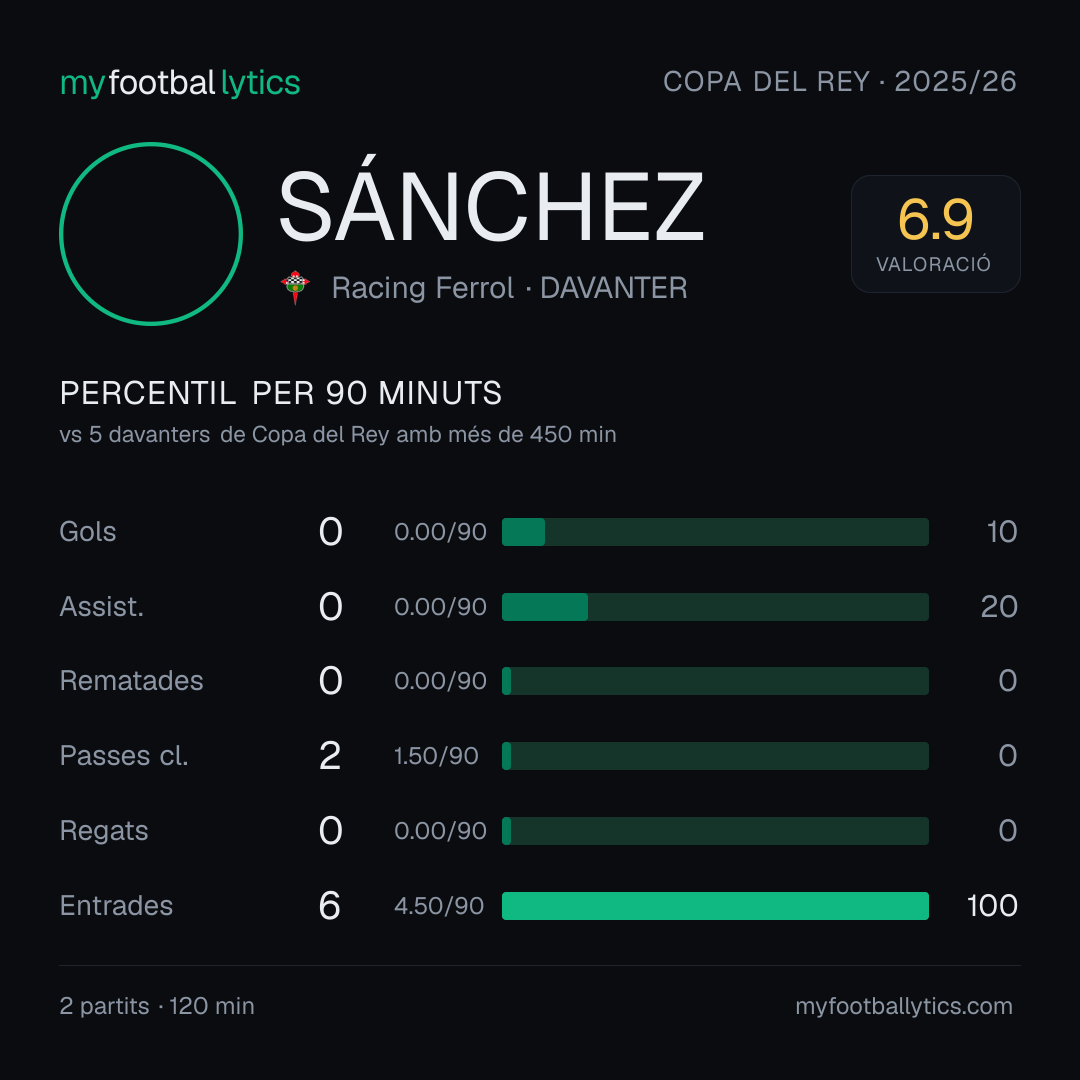Click the 6.9 Valoració rating badge
Viewport: 1080px width, 1080px height.
tap(935, 233)
